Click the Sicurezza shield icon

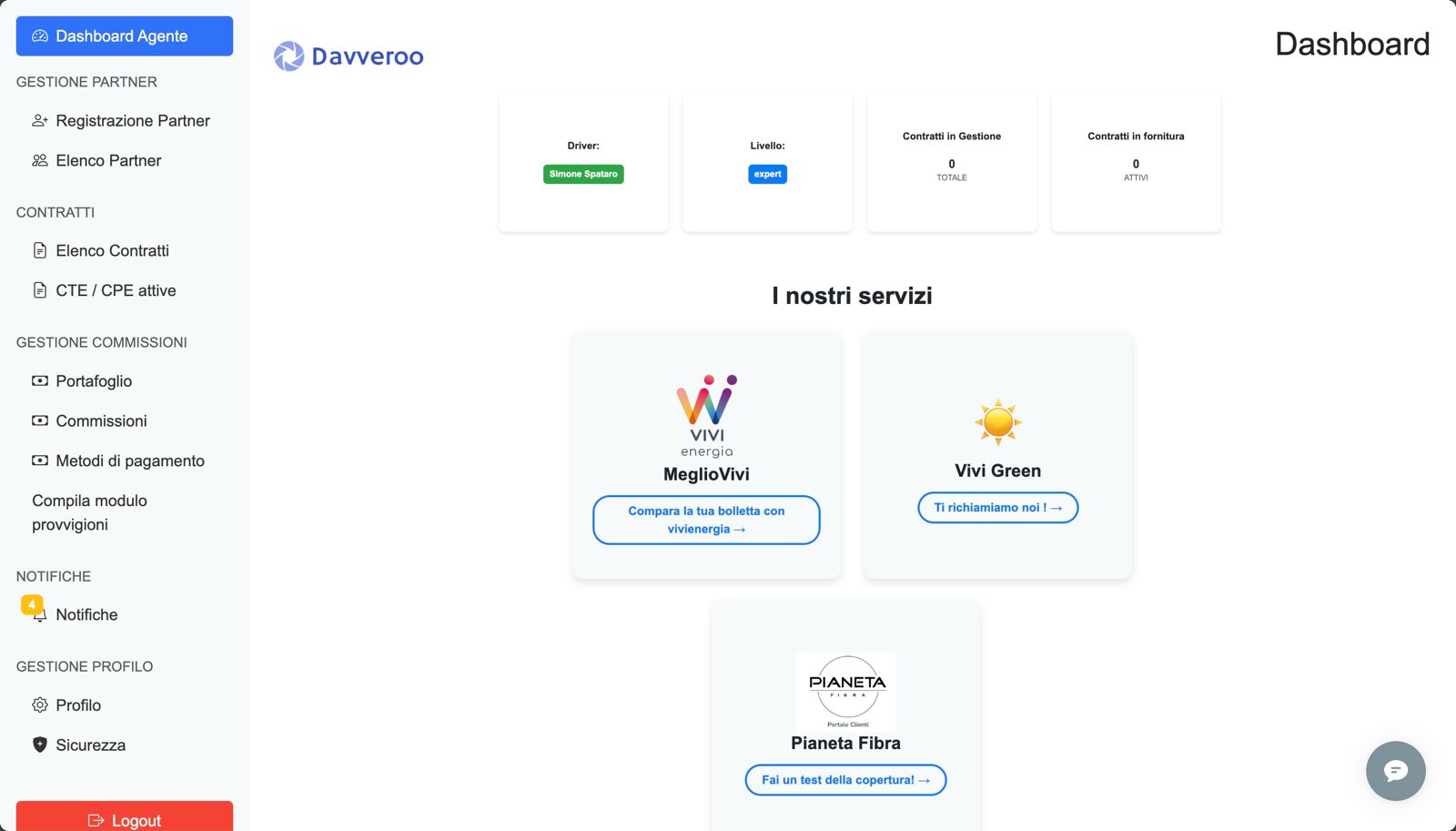[x=39, y=745]
